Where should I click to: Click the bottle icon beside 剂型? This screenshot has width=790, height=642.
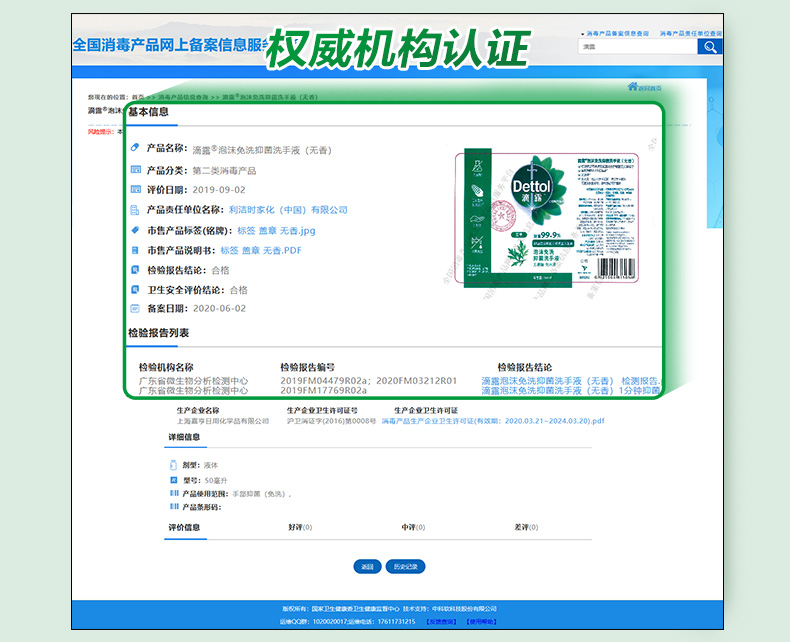click(173, 465)
